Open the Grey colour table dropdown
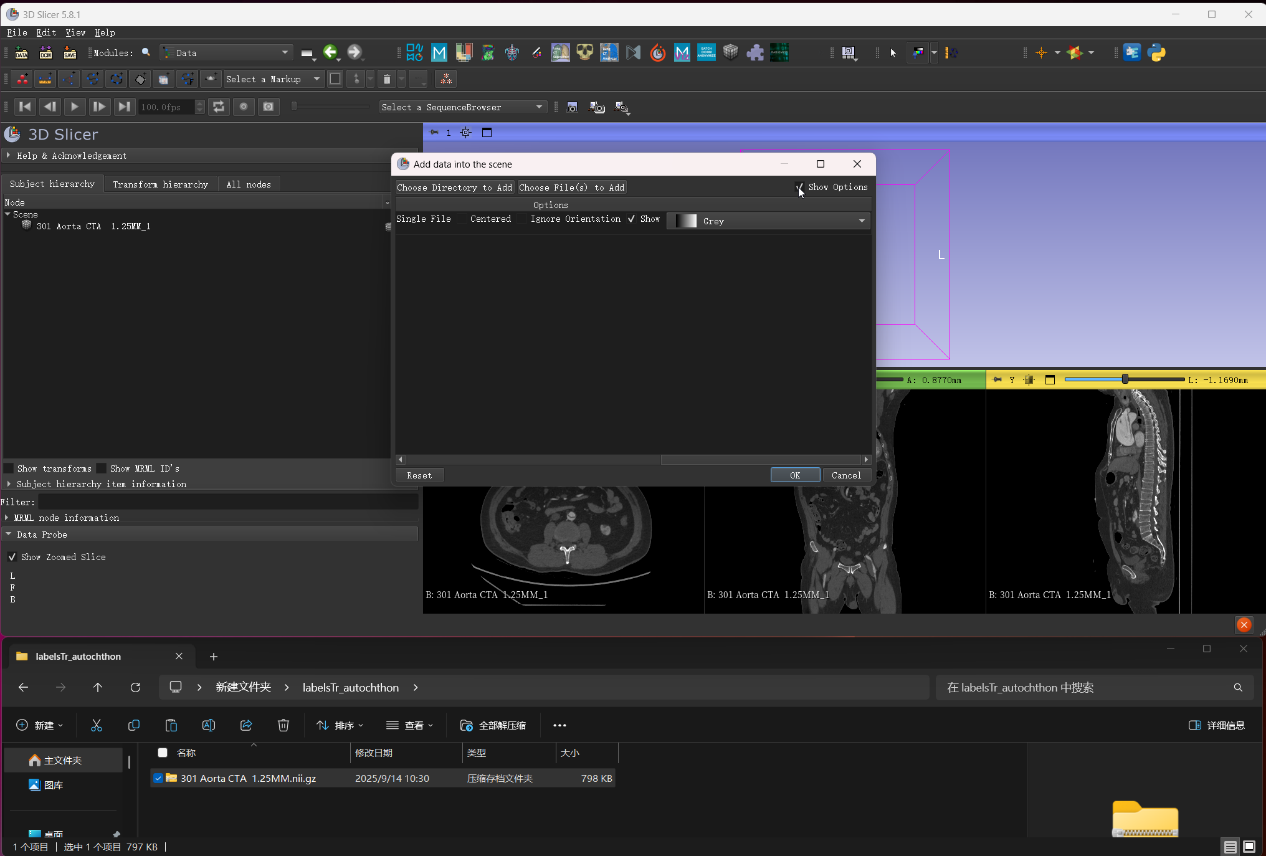This screenshot has width=1266, height=856. point(768,221)
